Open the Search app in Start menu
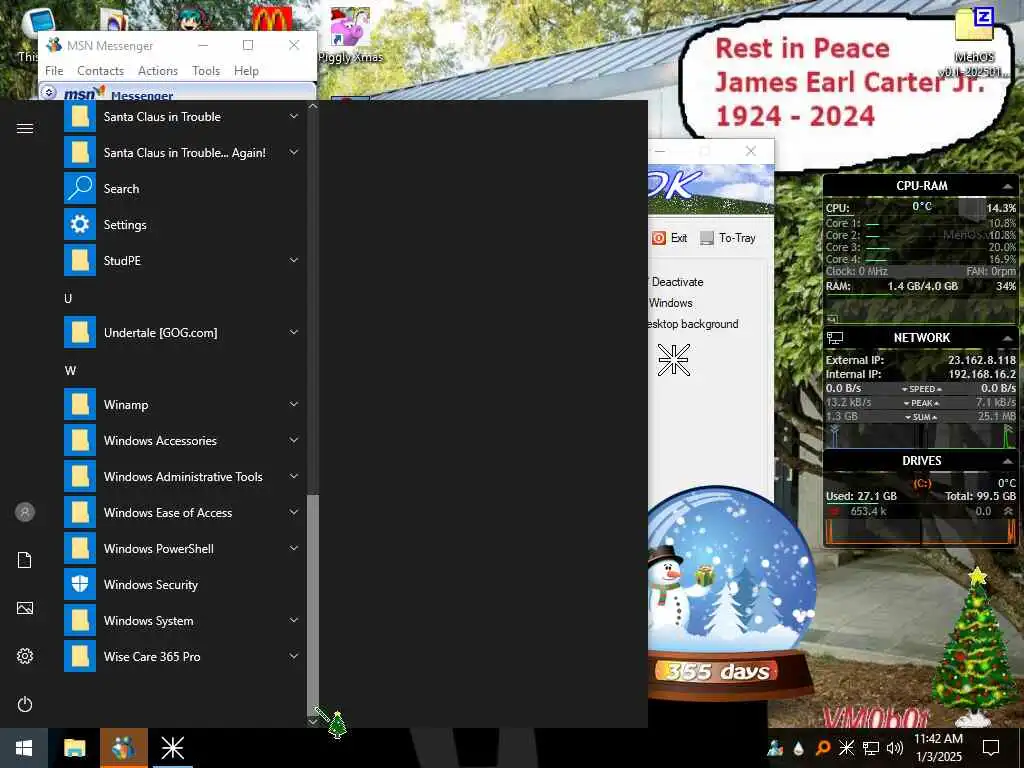 pos(183,189)
